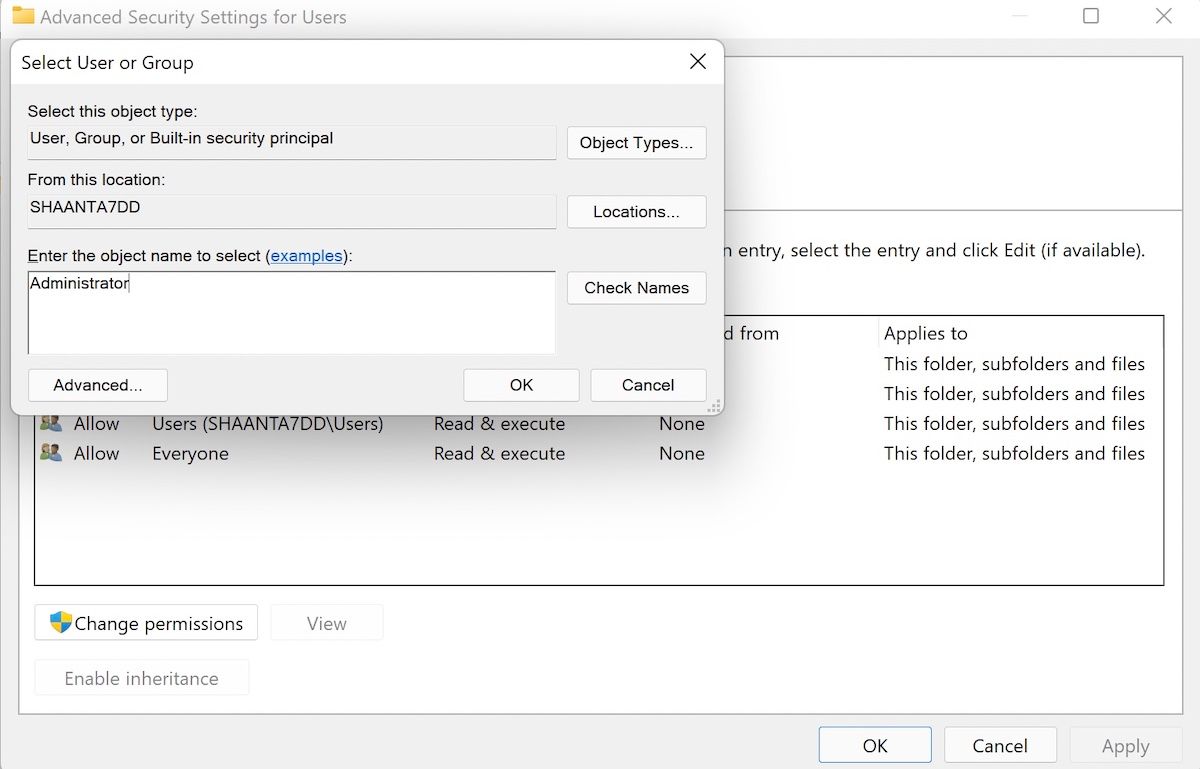Click Apply in Advanced Security Settings window
1200x769 pixels.
[x=1125, y=746]
